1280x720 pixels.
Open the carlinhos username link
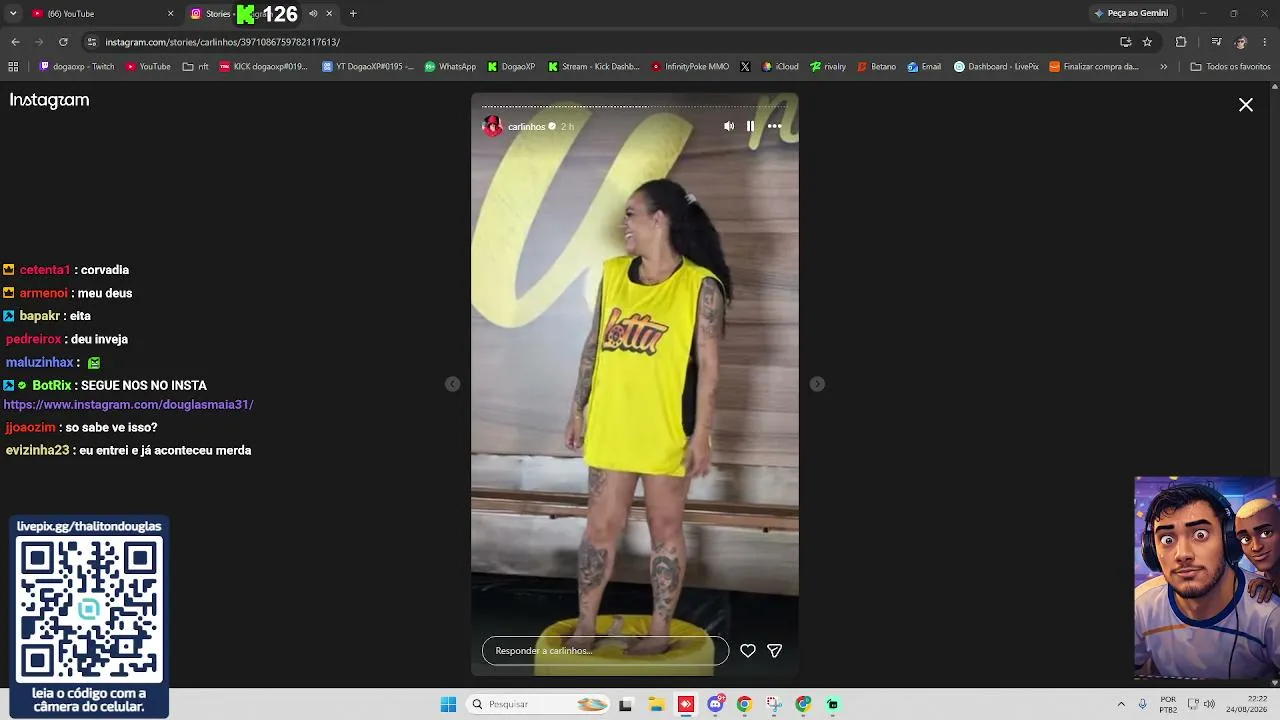(x=526, y=127)
